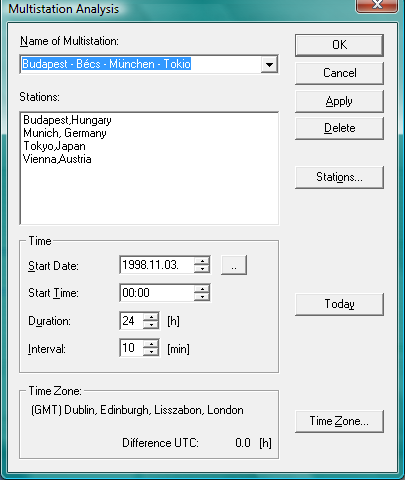
Task: Open the Time Zone... settings
Action: (x=339, y=421)
